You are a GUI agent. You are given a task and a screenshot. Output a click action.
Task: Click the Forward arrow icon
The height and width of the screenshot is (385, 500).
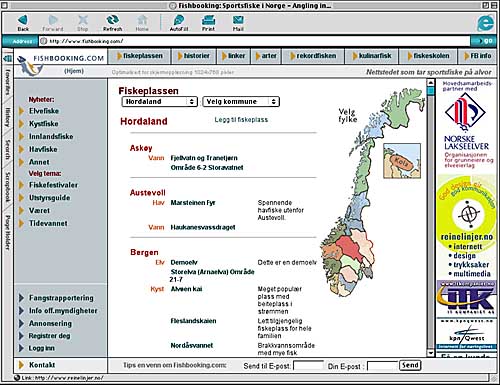click(53, 20)
